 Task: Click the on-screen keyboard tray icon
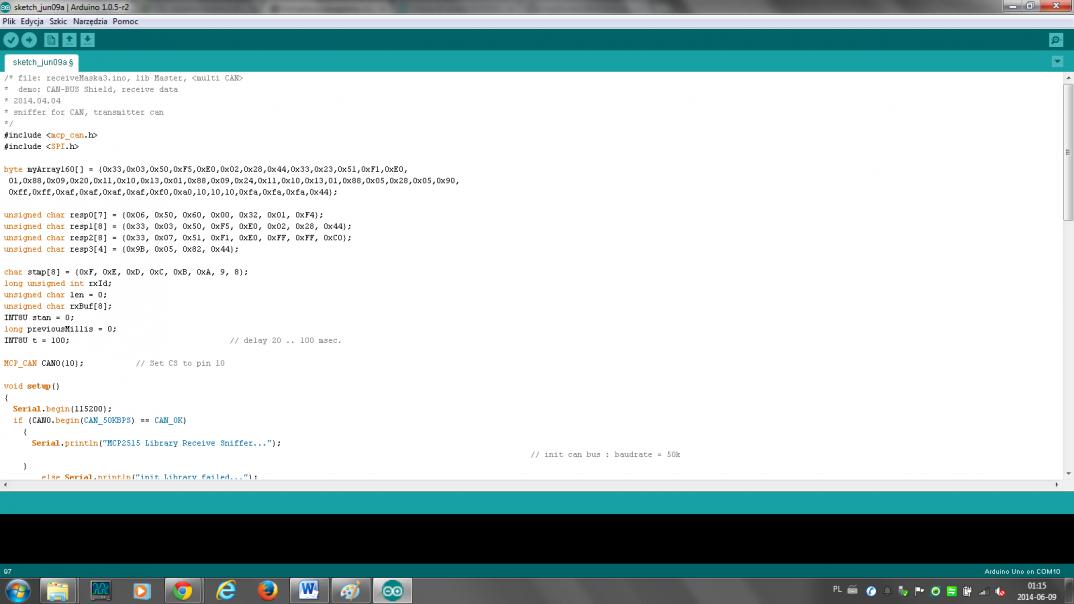click(x=853, y=590)
